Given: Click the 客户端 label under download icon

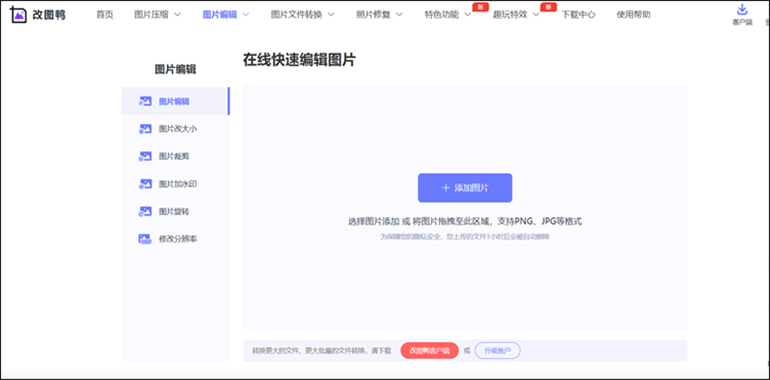Looking at the screenshot, I should 742,22.
